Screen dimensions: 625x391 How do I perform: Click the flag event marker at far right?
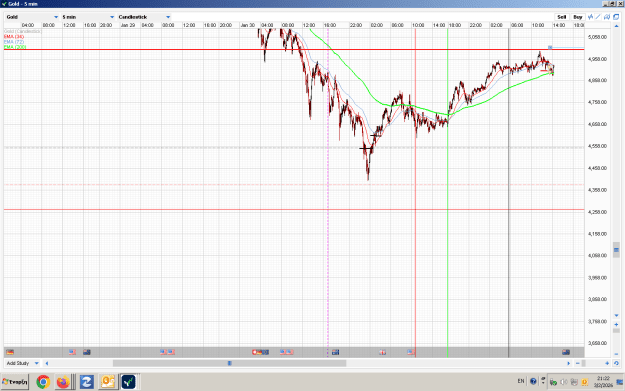click(x=566, y=352)
